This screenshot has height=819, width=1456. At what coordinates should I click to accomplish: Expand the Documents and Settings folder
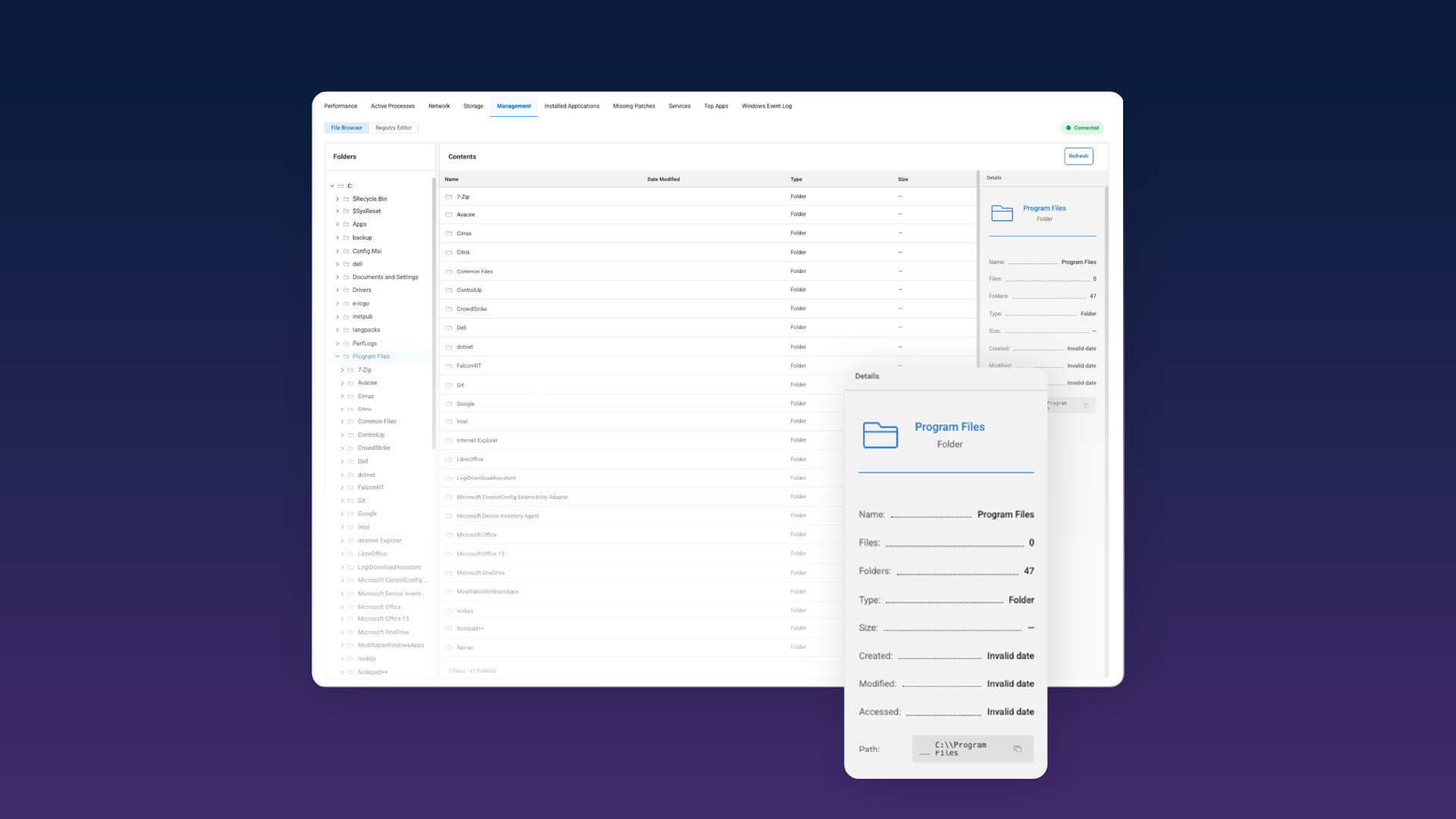coord(337,277)
